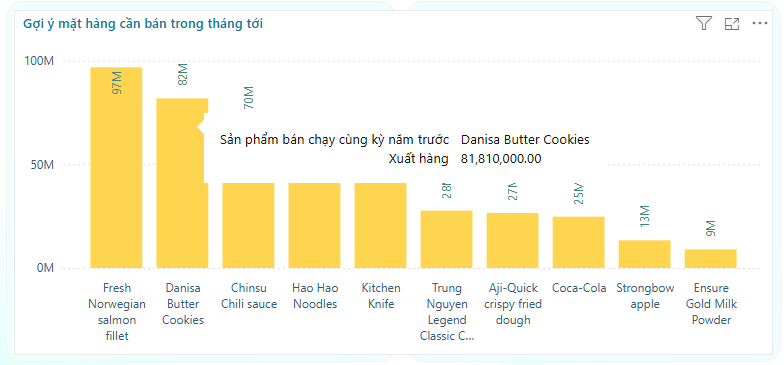This screenshot has width=784, height=365.
Task: Click the Strongbow apple axis label
Action: pos(644,296)
